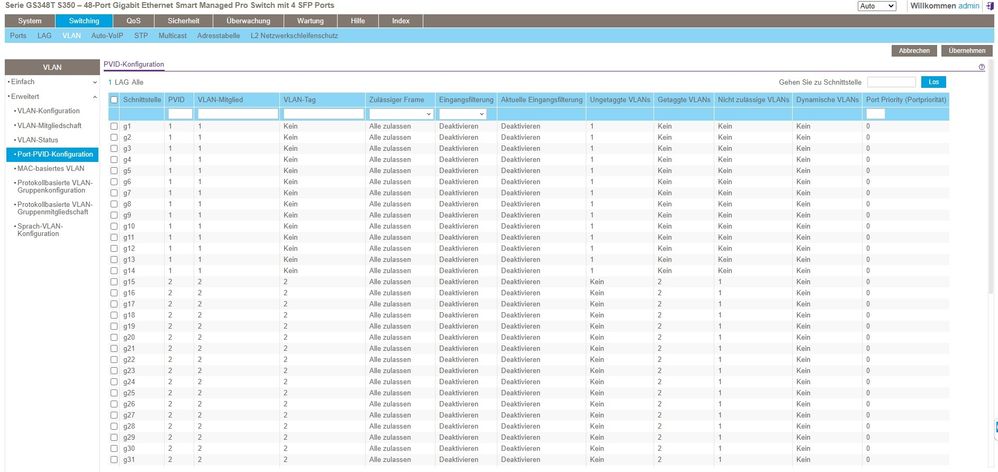Click the g12 interface cell
Screen dimensions: 998x472
129,248
